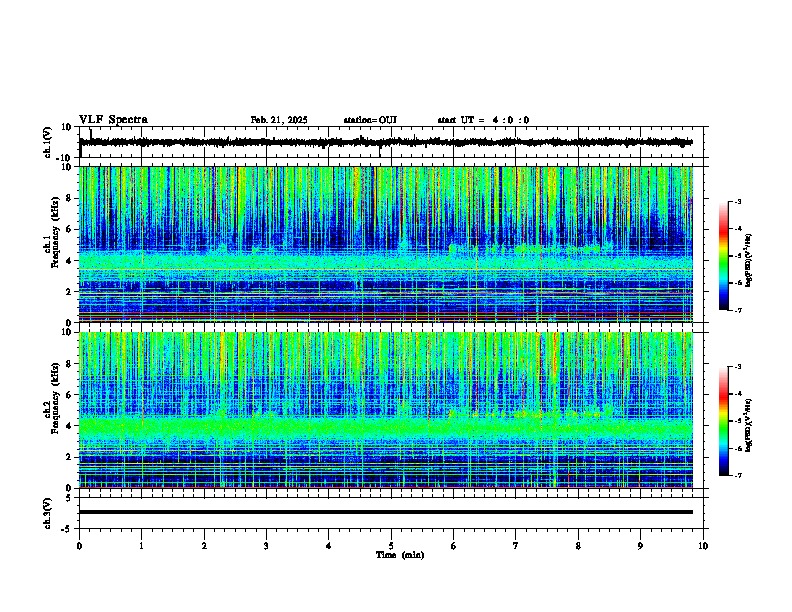Click the "-7" label below ch.2 color bar
Image resolution: width=792 pixels, height=612 pixels.
[x=737, y=475]
